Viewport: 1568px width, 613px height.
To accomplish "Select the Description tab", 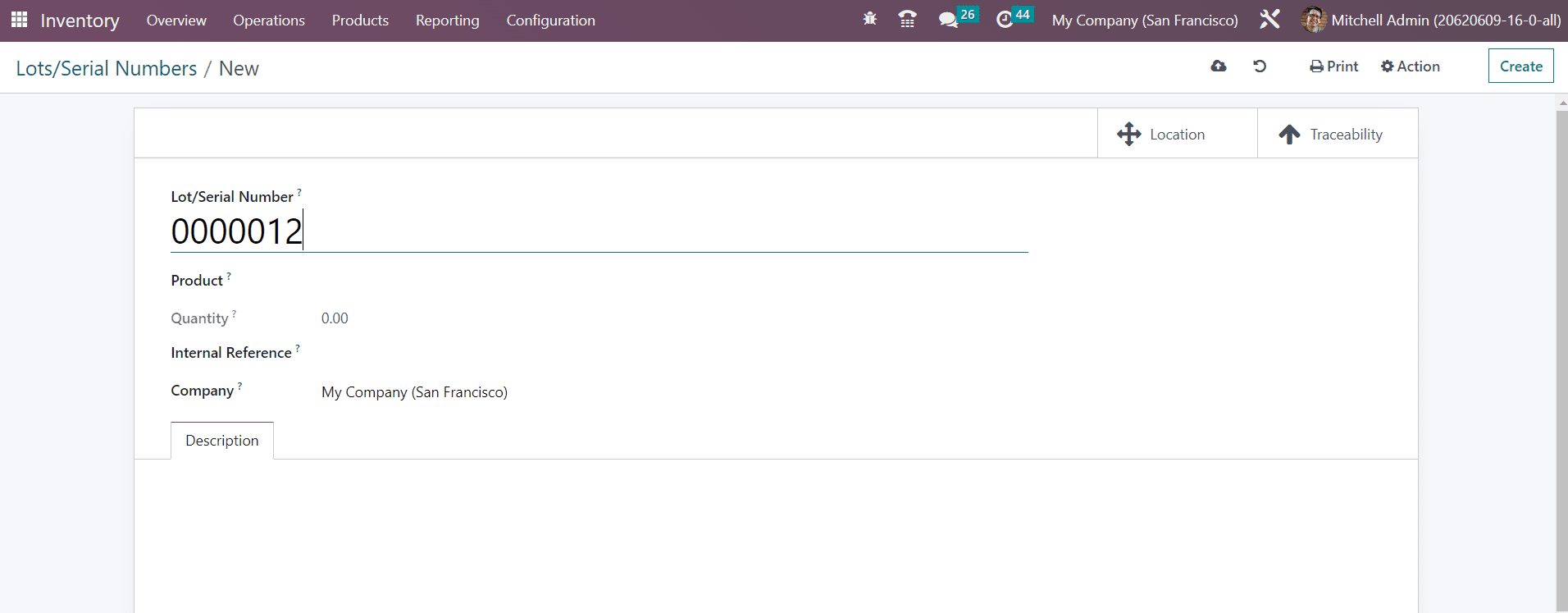I will 222,441.
